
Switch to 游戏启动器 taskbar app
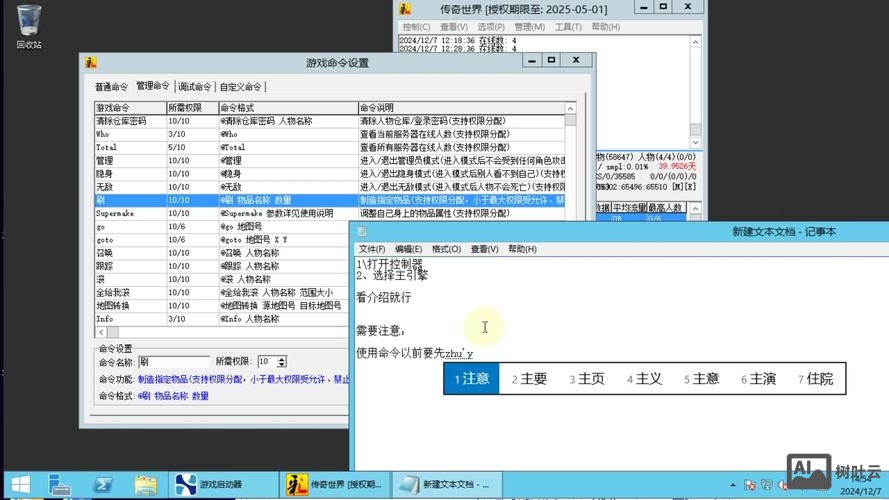[222, 485]
